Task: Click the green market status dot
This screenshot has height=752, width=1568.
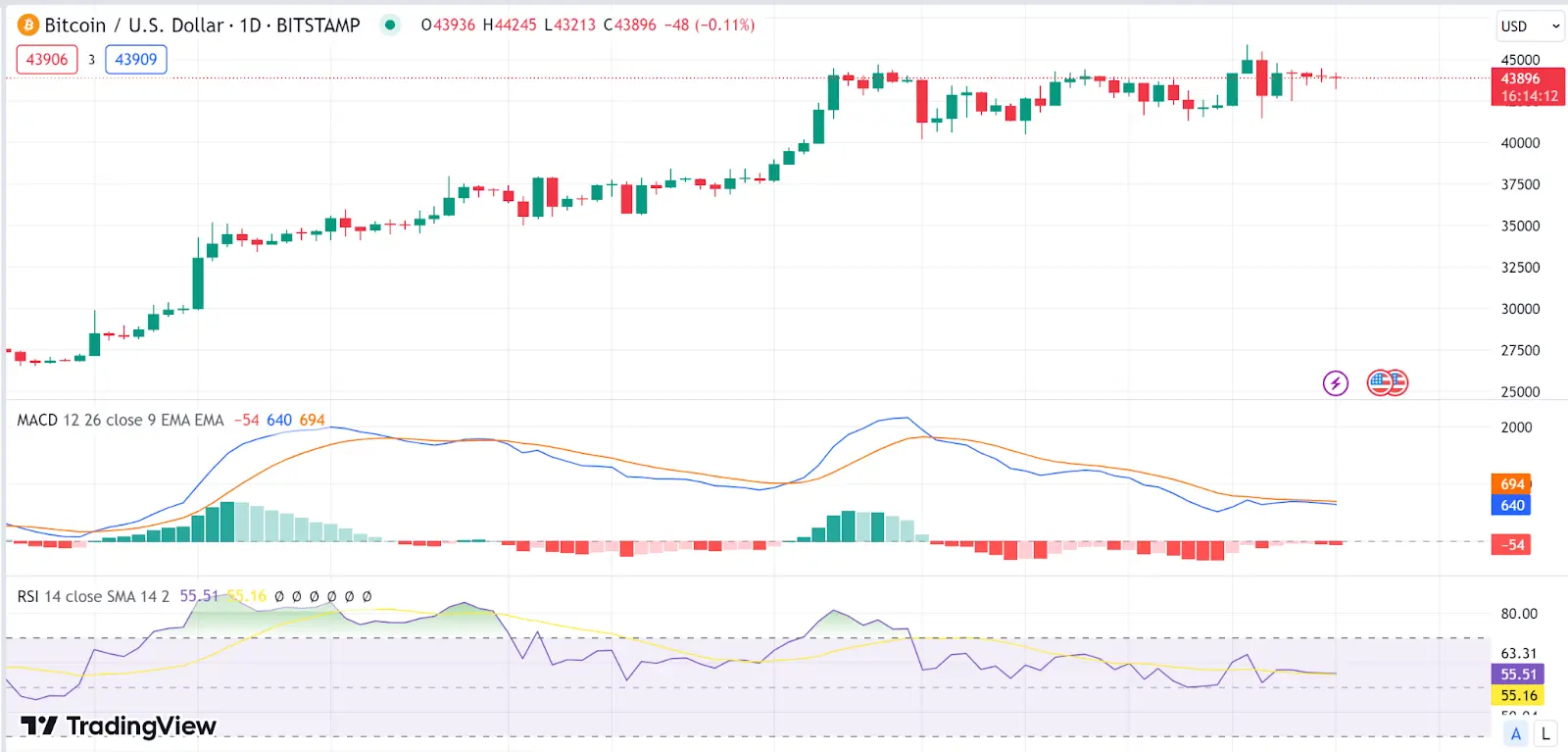Action: point(390,25)
